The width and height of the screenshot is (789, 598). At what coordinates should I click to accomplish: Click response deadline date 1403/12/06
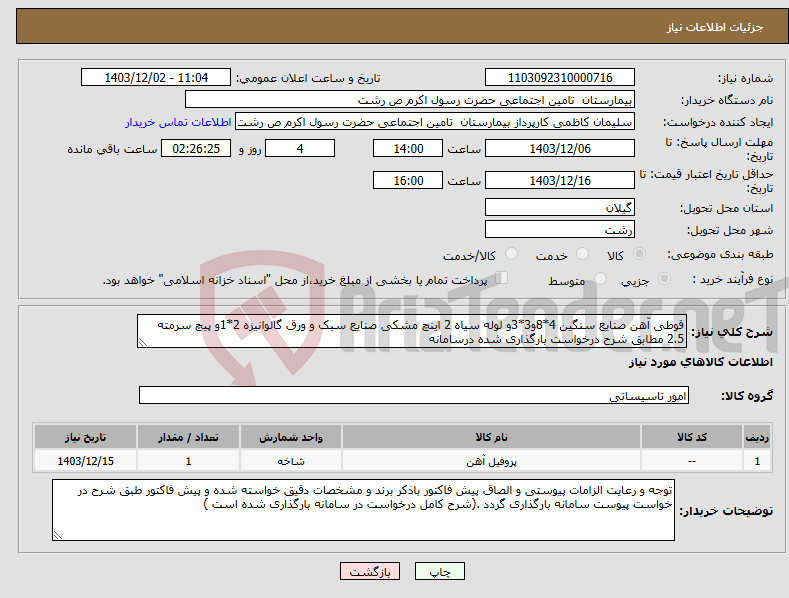560,148
